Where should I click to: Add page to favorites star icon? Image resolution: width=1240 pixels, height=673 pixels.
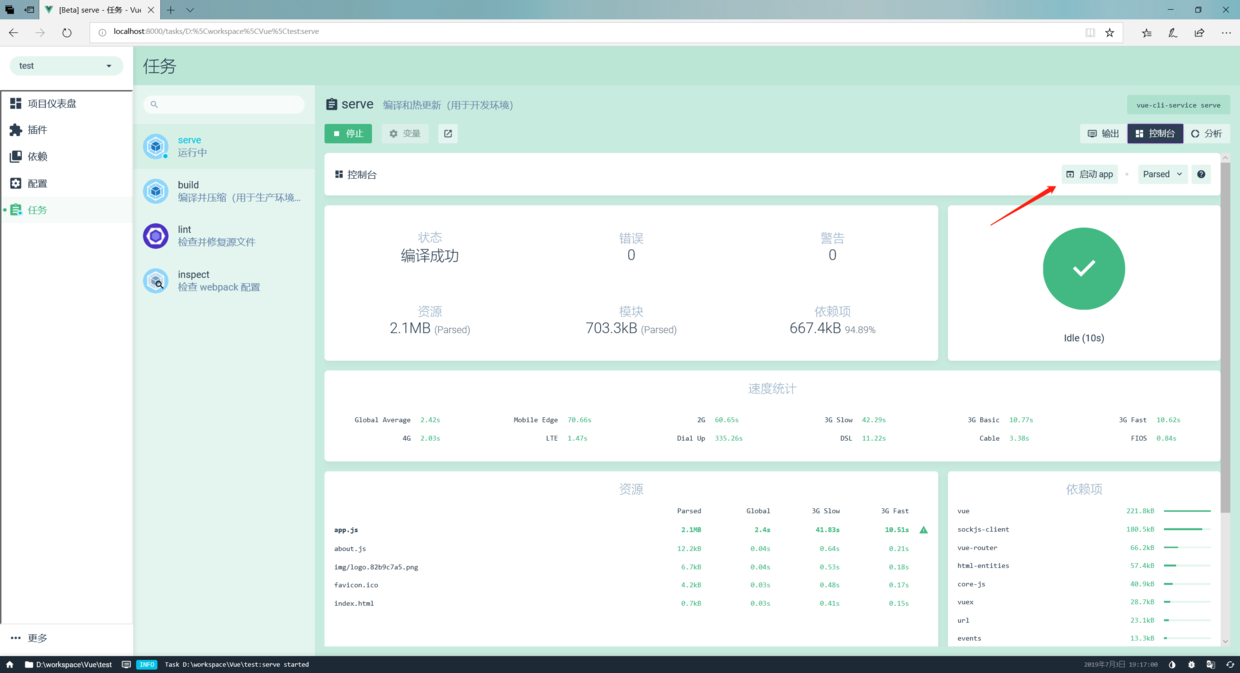point(1109,32)
